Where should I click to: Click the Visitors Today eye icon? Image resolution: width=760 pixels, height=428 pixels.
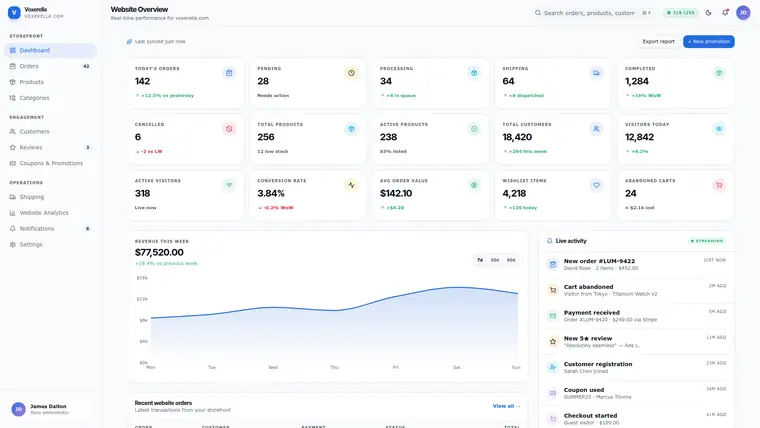point(719,129)
